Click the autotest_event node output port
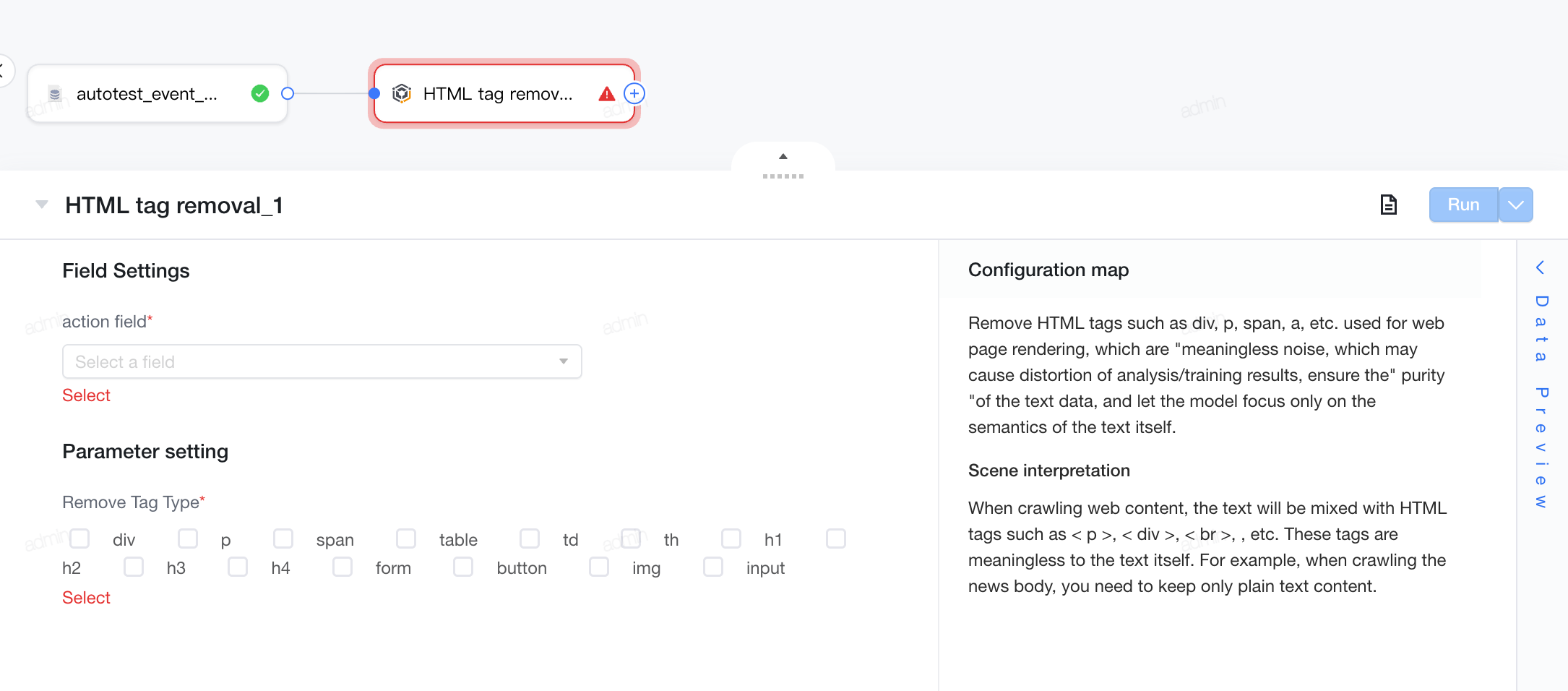The height and width of the screenshot is (691, 1568). tap(288, 93)
